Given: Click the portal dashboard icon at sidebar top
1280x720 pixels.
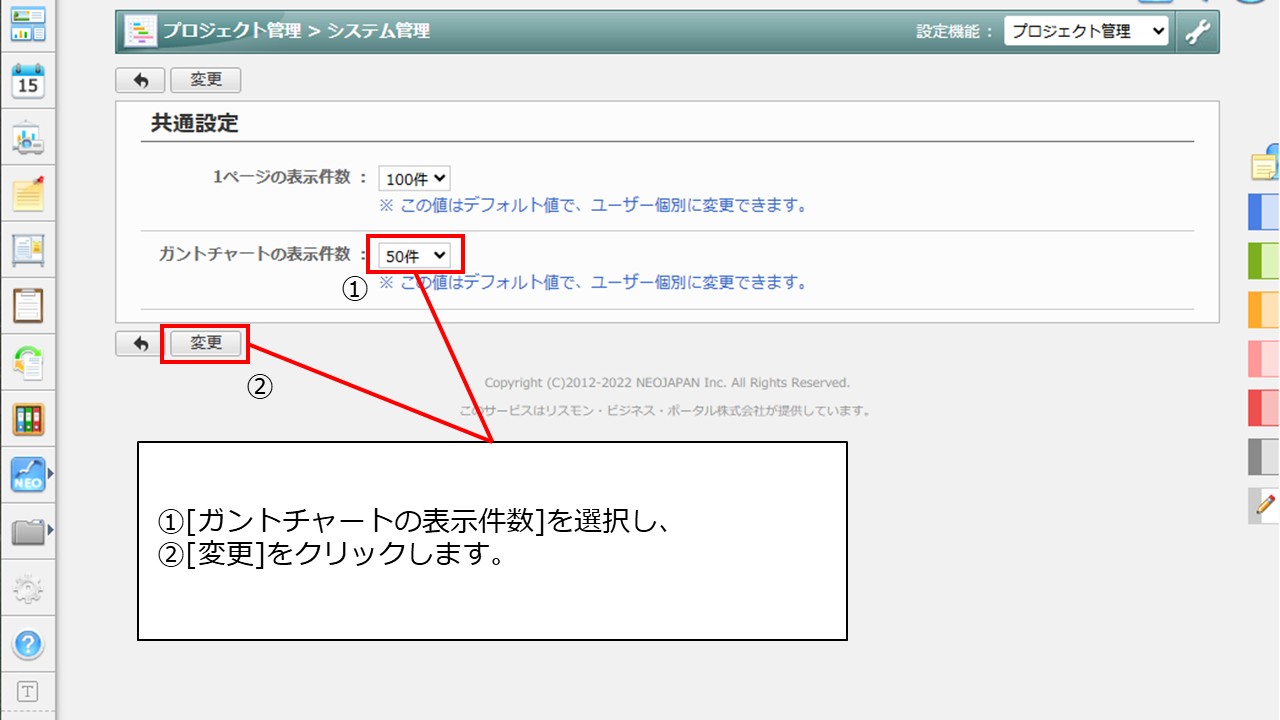Looking at the screenshot, I should pos(28,24).
